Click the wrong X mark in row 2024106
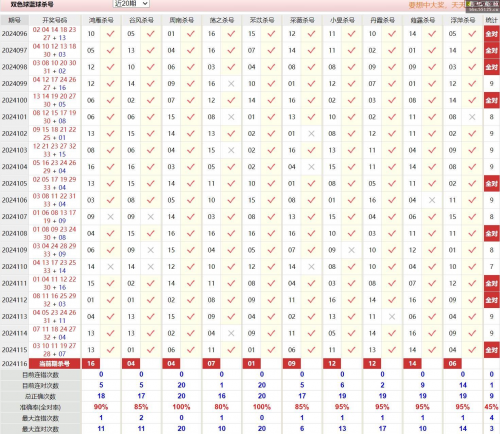The height and width of the screenshot is (434, 500). click(432, 200)
